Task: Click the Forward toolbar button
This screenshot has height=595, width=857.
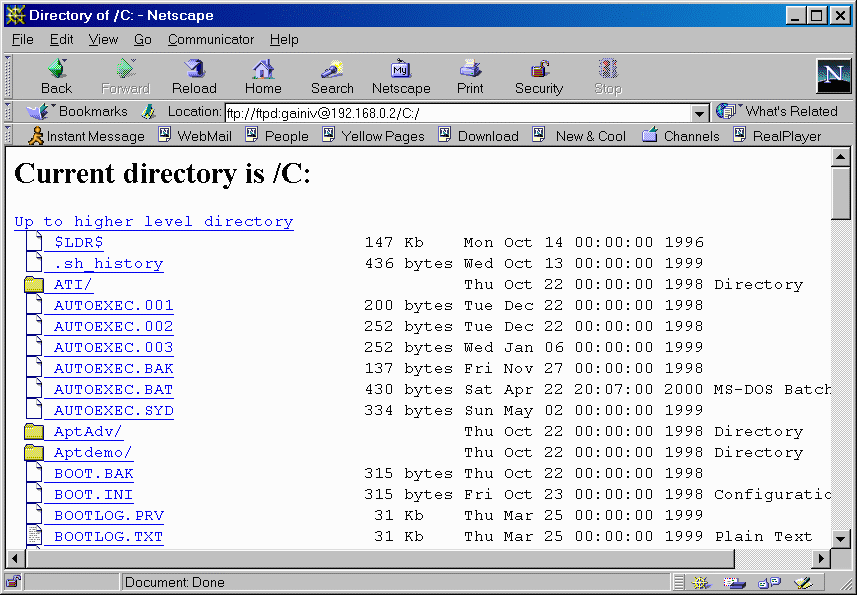Action: tap(125, 76)
